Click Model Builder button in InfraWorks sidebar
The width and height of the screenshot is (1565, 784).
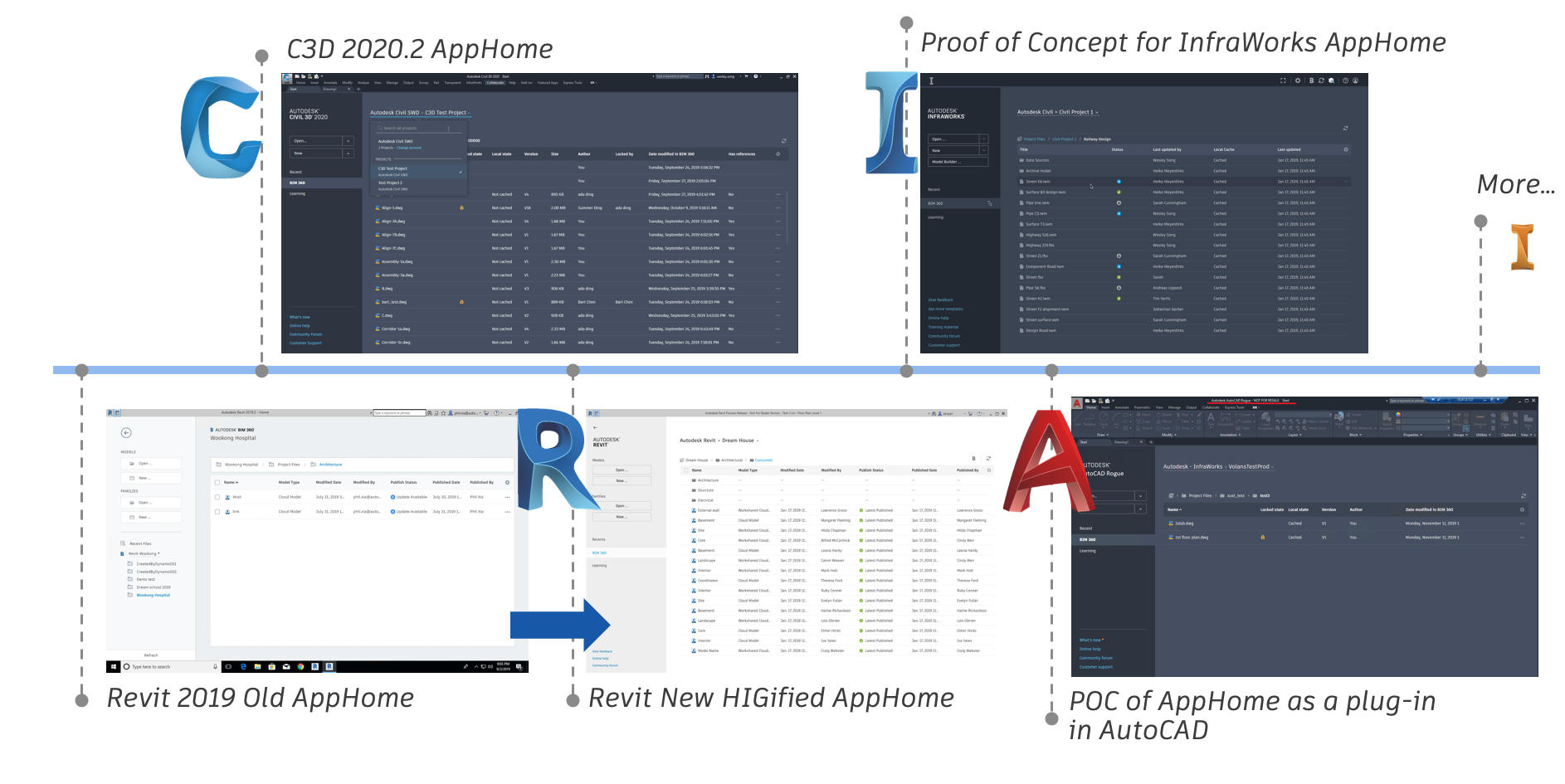pyautogui.click(x=958, y=162)
